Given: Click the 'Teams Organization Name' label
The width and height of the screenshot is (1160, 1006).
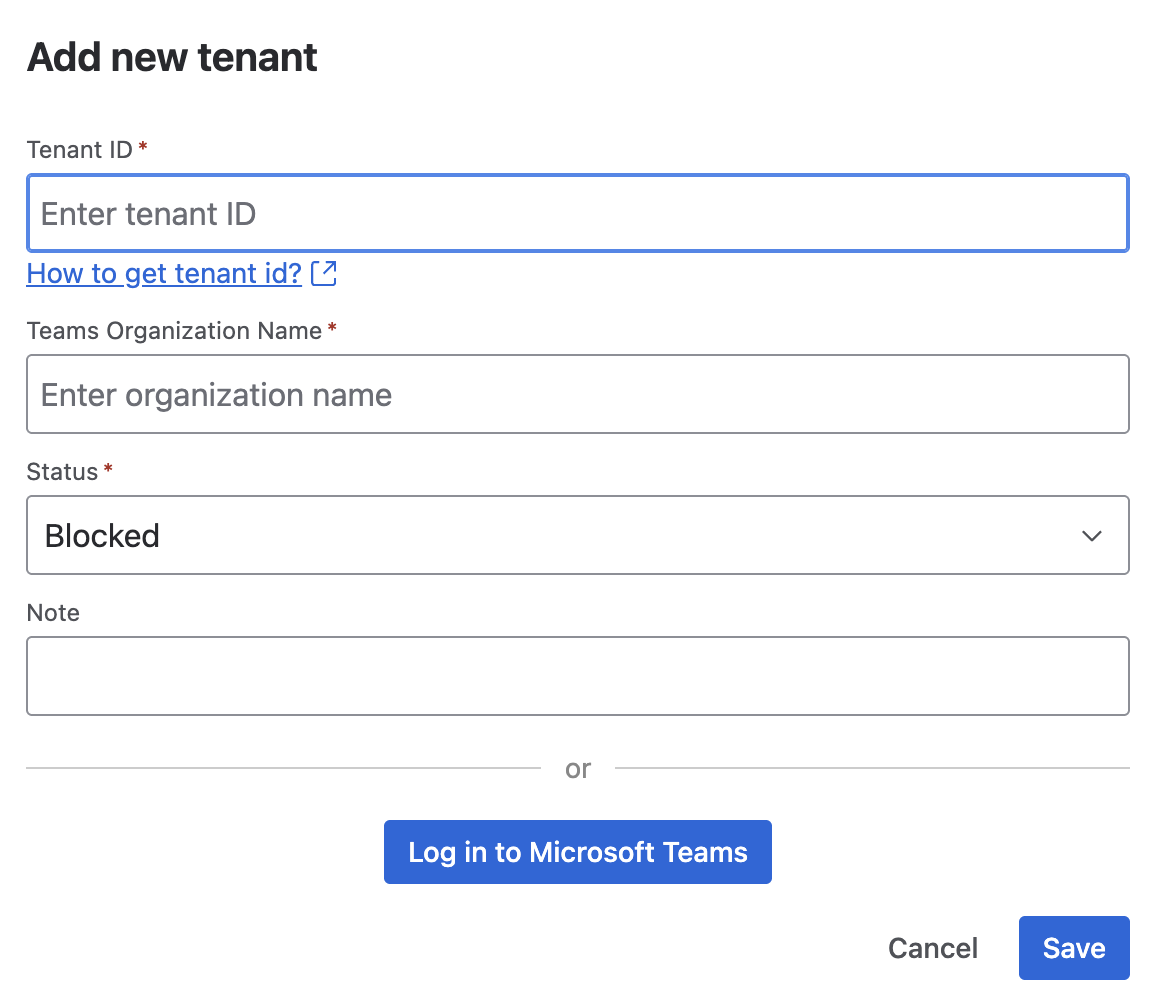Looking at the screenshot, I should tap(175, 331).
